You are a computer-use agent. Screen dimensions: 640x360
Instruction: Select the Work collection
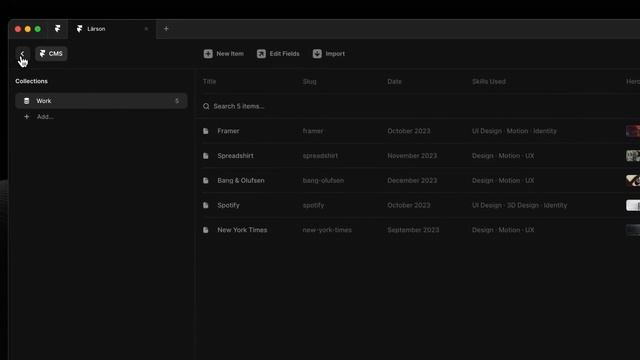tap(101, 101)
